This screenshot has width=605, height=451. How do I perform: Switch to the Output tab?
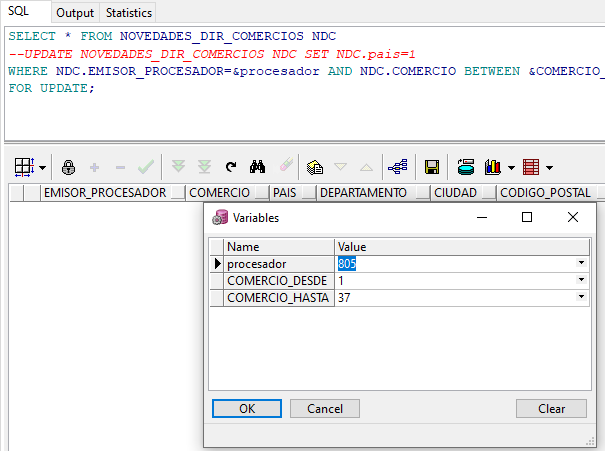click(75, 13)
